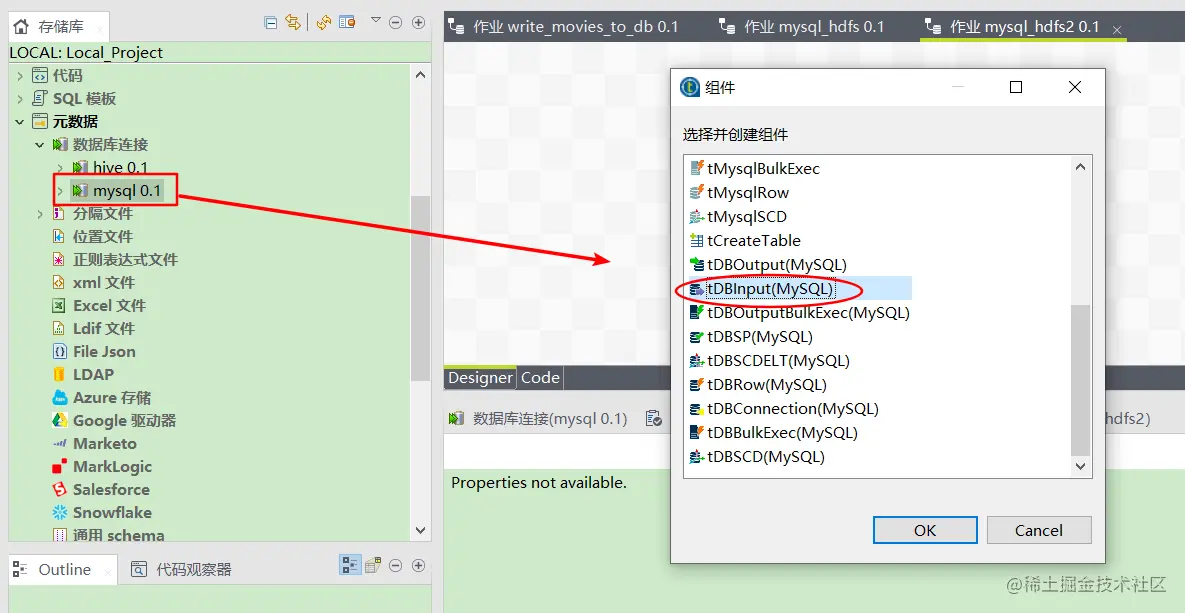The image size is (1185, 613).
Task: Click Cancel in the 组件 dialog
Action: pos(1039,531)
